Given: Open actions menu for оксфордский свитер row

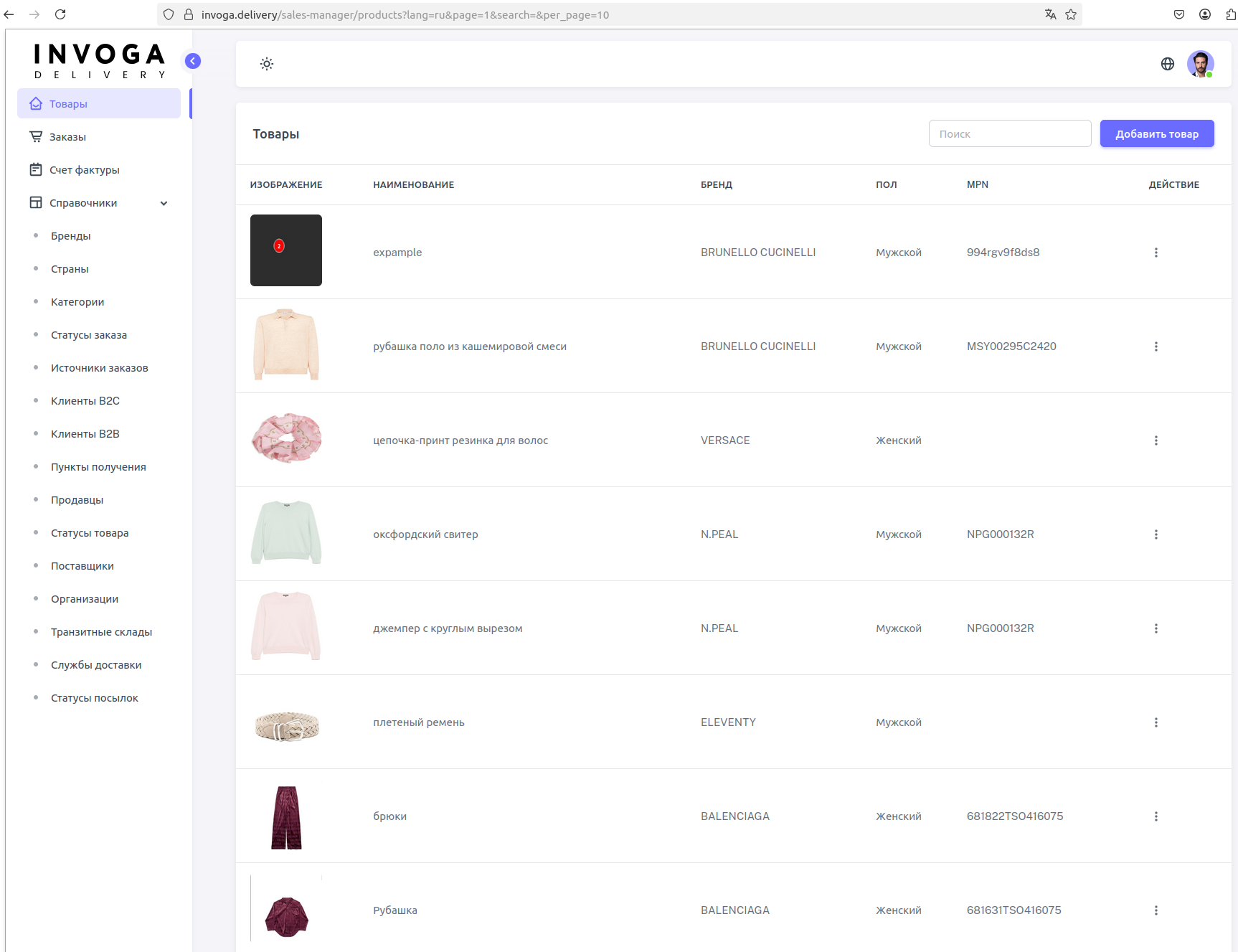Looking at the screenshot, I should click(1156, 534).
